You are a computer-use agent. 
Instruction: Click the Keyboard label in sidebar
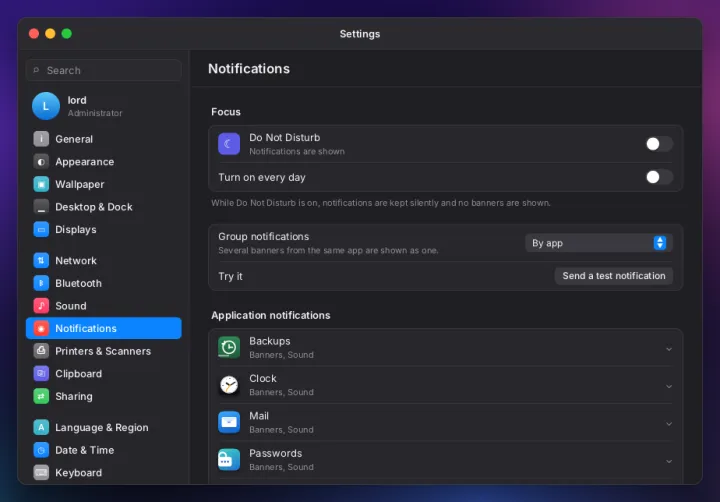click(79, 473)
